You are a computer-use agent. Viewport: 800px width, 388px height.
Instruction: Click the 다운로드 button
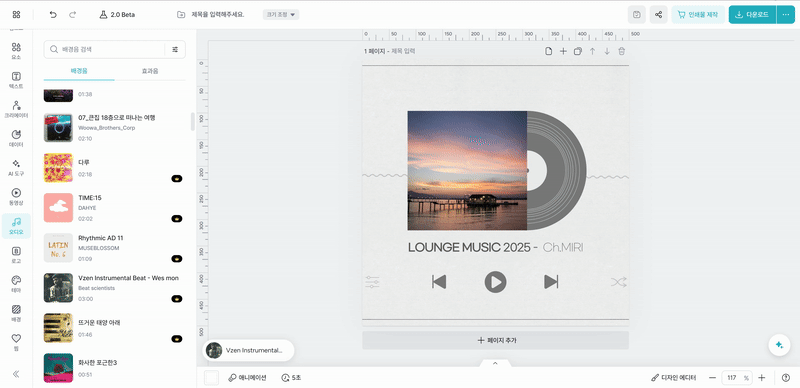(753, 15)
